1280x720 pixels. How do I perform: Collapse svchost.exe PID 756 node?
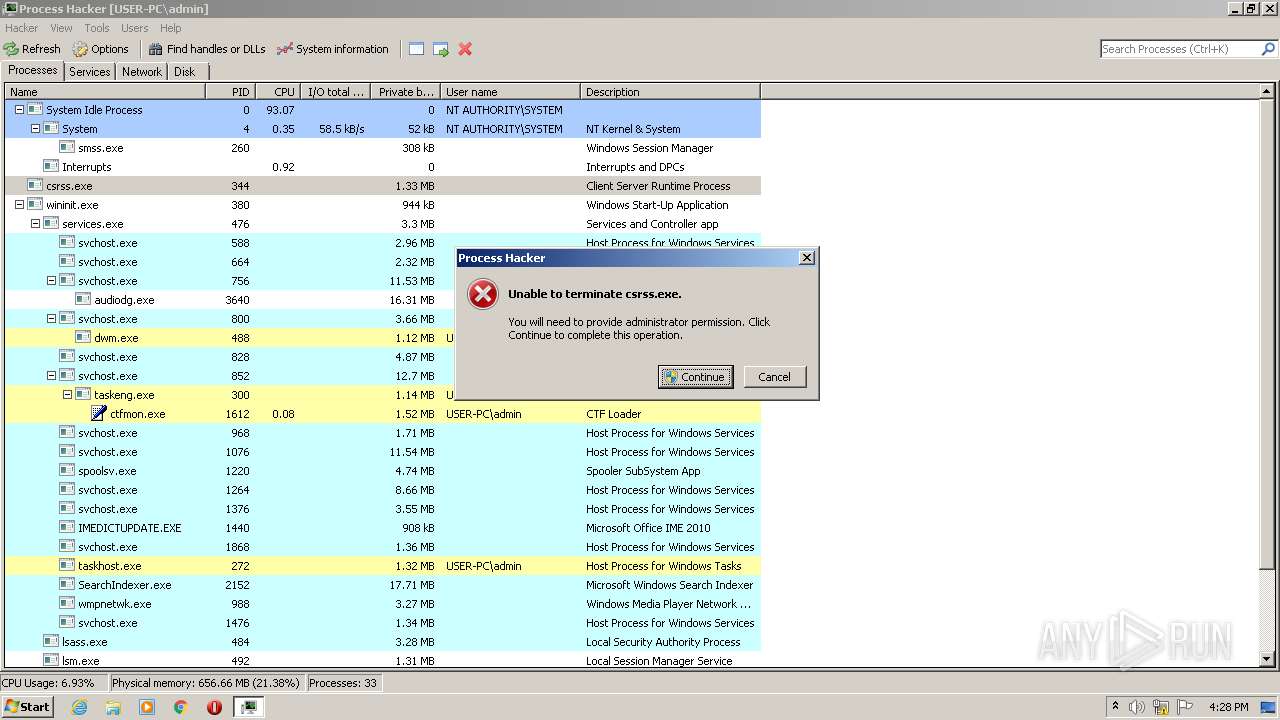(x=51, y=281)
